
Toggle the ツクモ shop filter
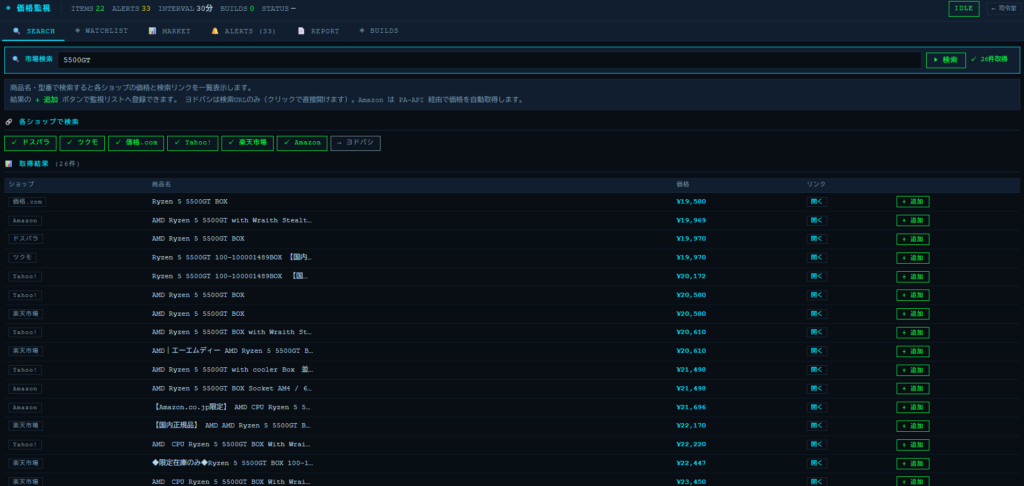[82, 143]
